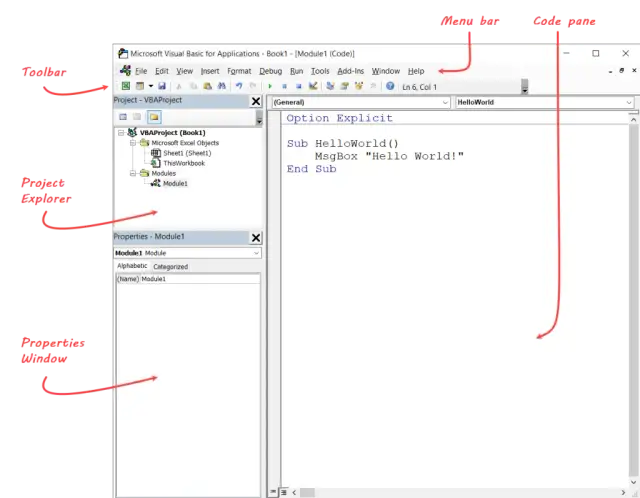Open the Object Browser toolbar icon

pos(359,86)
